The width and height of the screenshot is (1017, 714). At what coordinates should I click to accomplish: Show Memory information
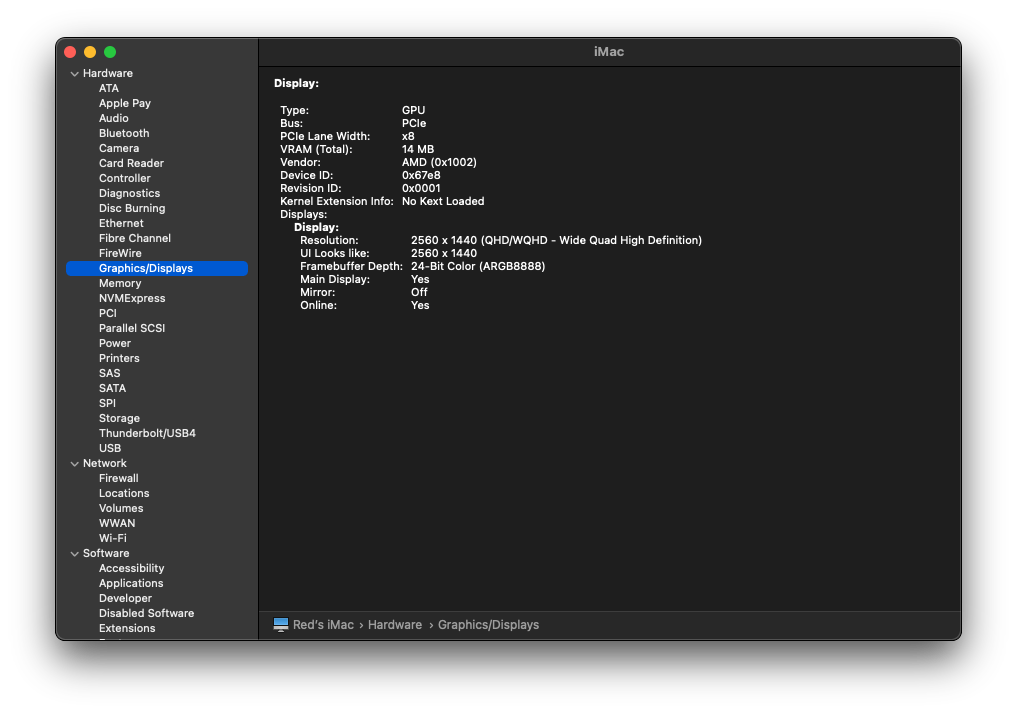120,283
